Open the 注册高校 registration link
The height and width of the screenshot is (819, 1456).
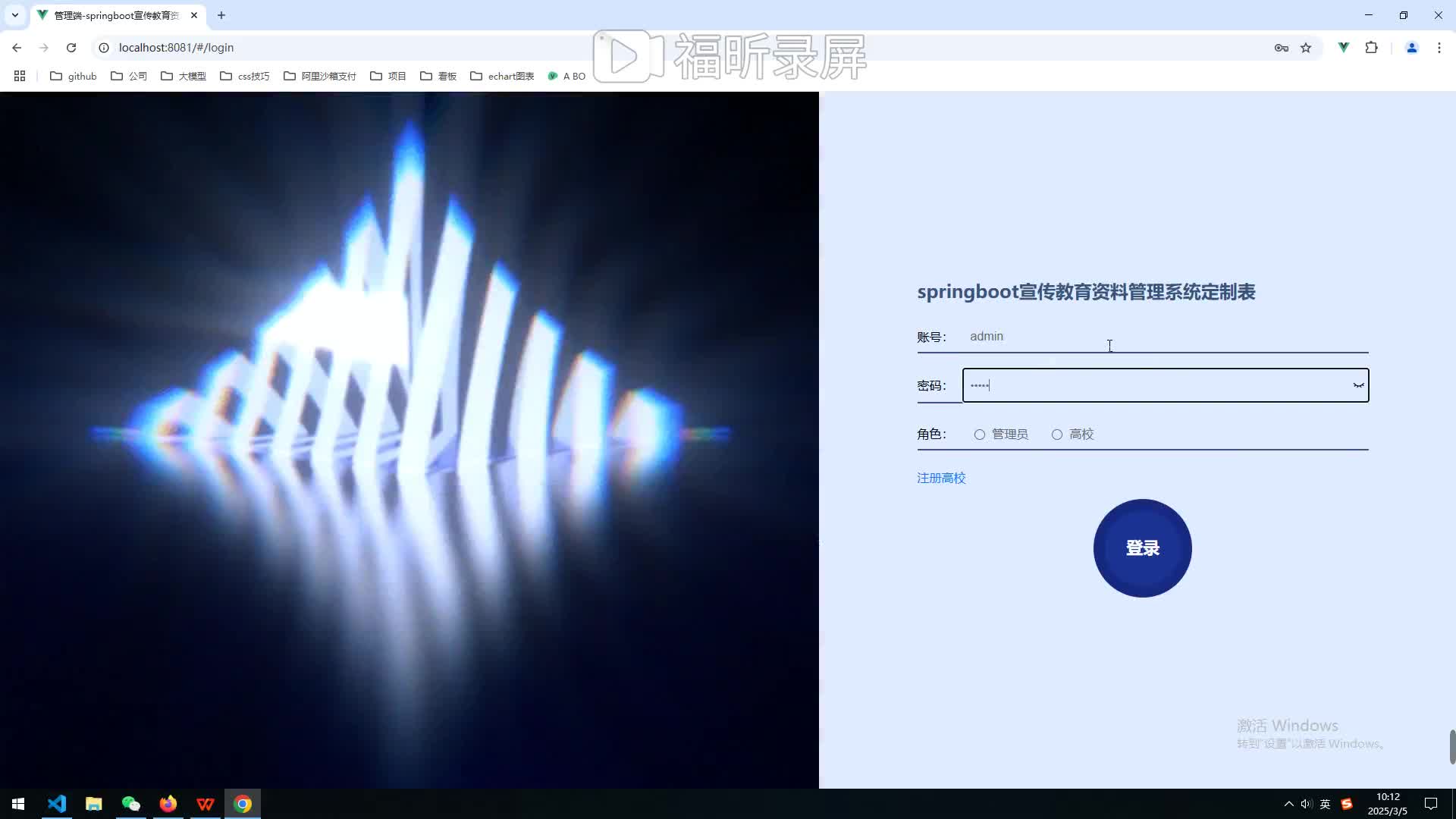941,478
